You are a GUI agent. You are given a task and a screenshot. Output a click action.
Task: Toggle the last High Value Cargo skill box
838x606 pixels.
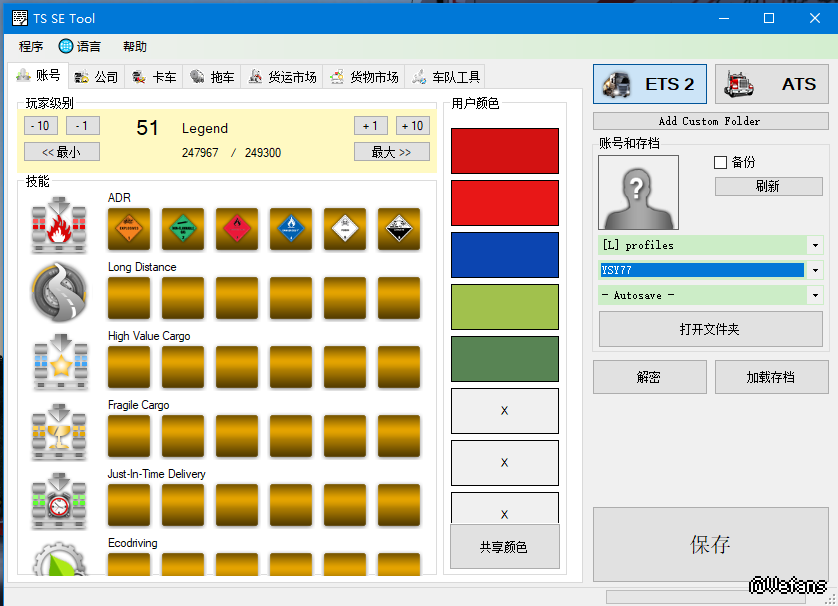pyautogui.click(x=399, y=367)
